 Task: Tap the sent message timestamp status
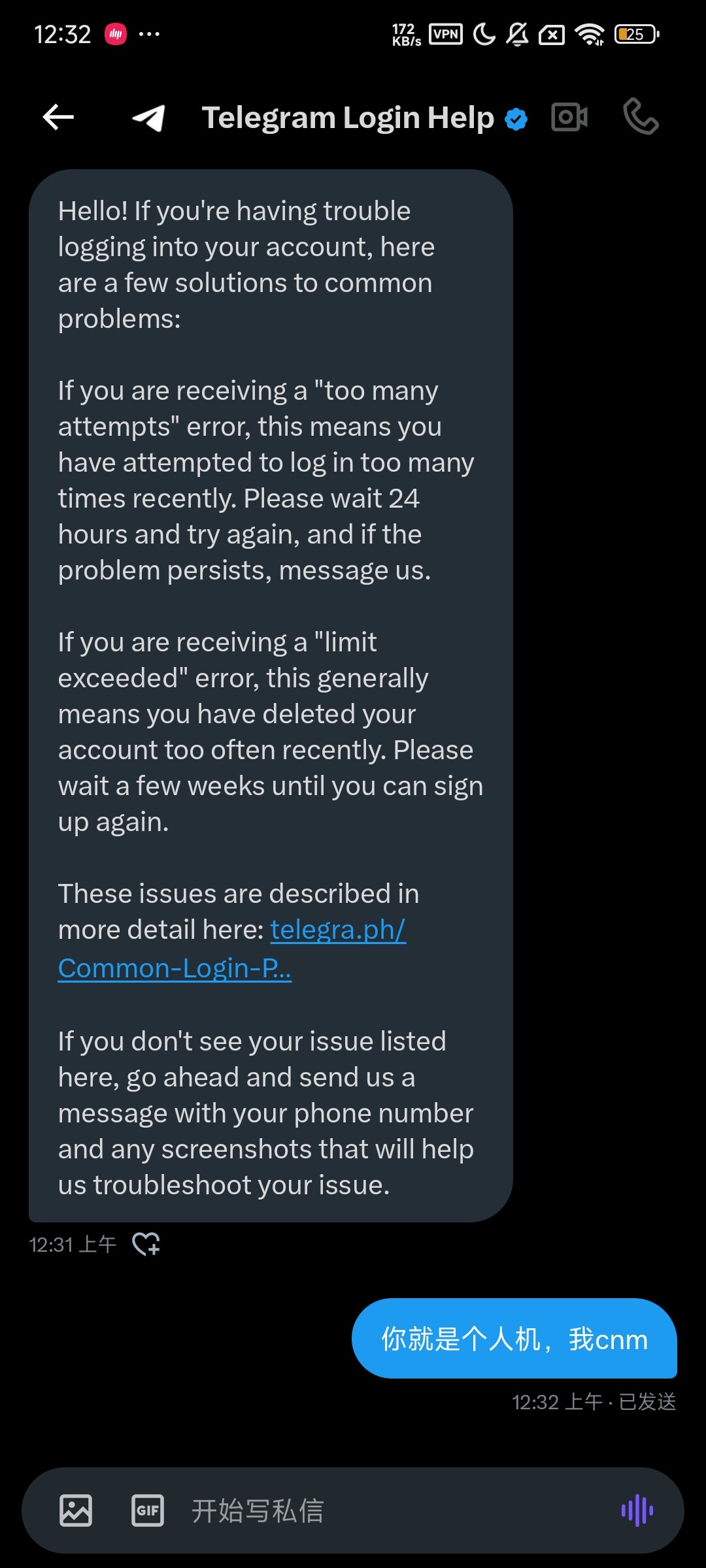tap(594, 1402)
